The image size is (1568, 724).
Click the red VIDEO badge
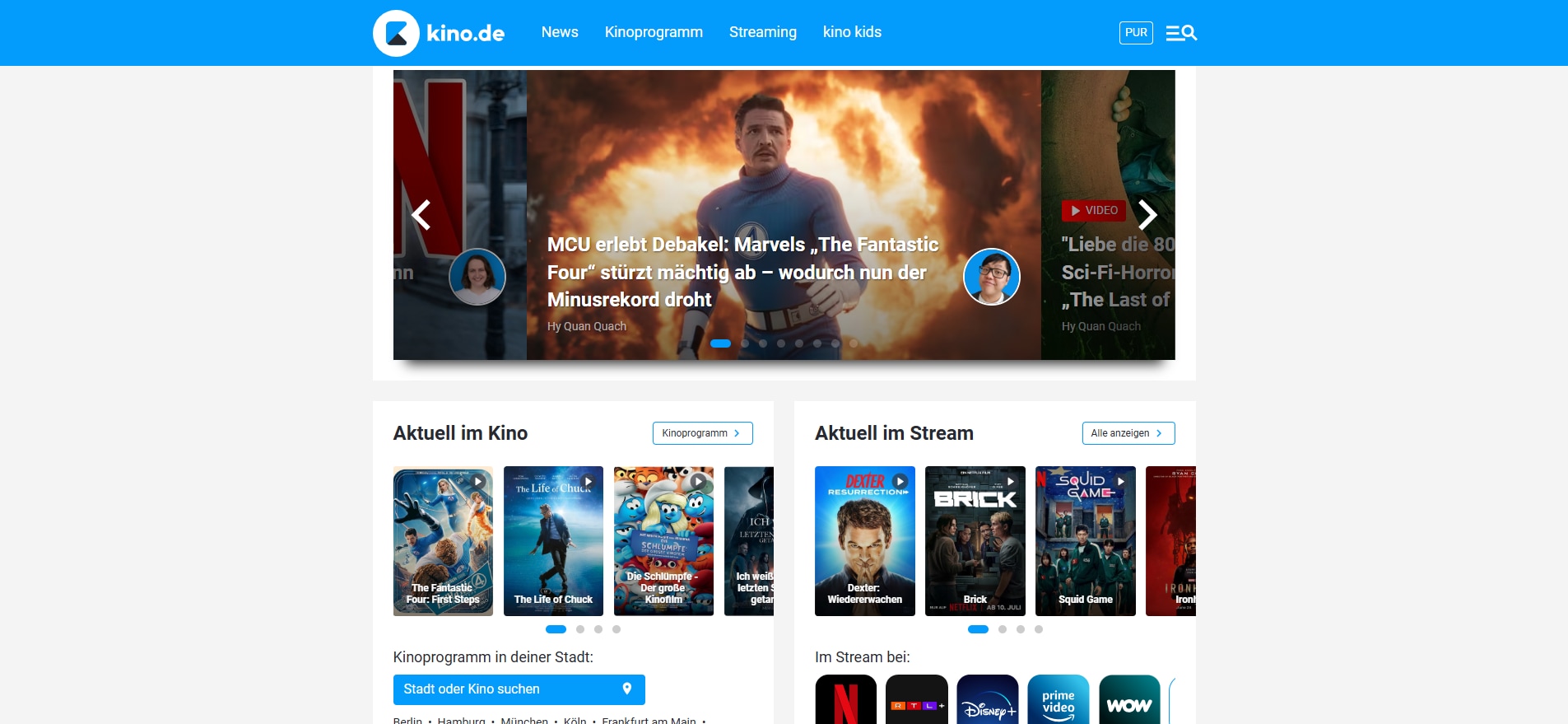(1094, 211)
